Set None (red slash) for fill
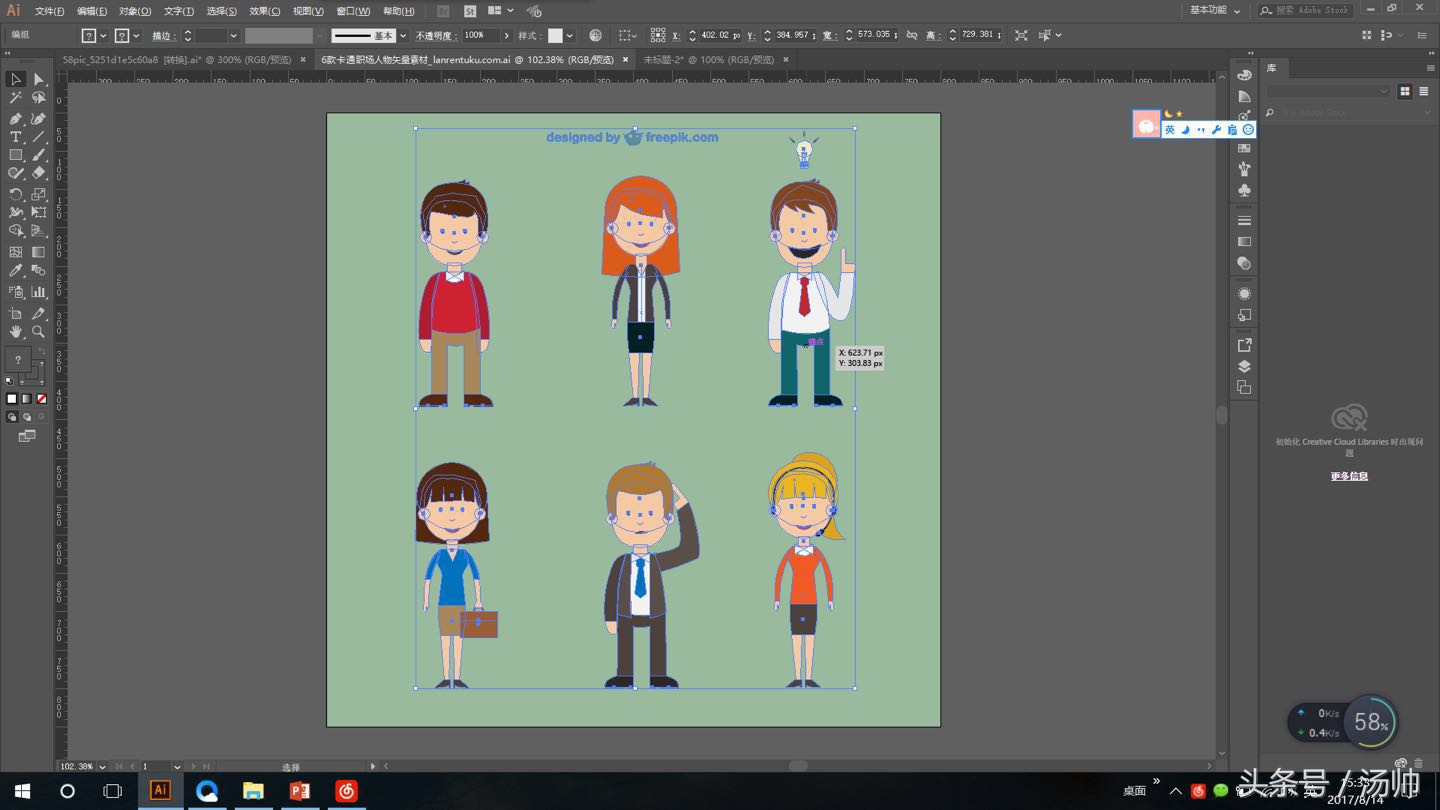The height and width of the screenshot is (810, 1440). click(x=41, y=398)
